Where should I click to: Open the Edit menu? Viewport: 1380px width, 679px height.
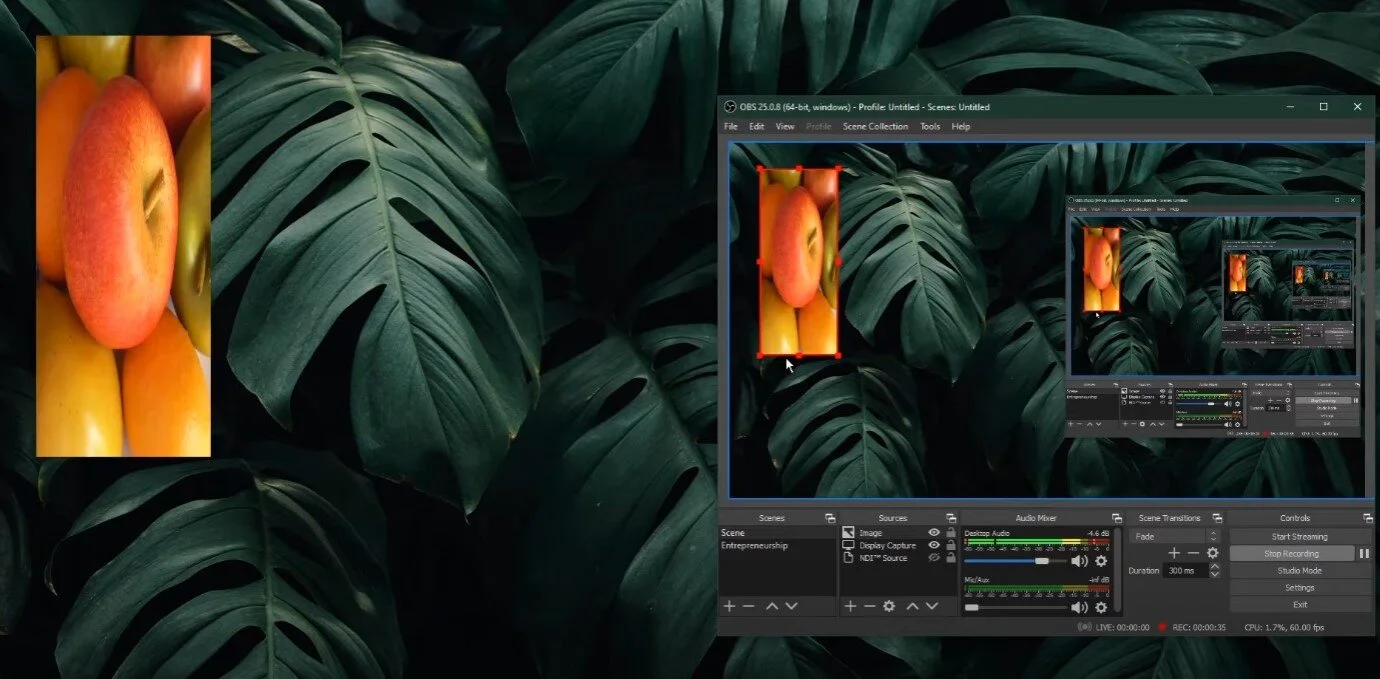tap(757, 126)
